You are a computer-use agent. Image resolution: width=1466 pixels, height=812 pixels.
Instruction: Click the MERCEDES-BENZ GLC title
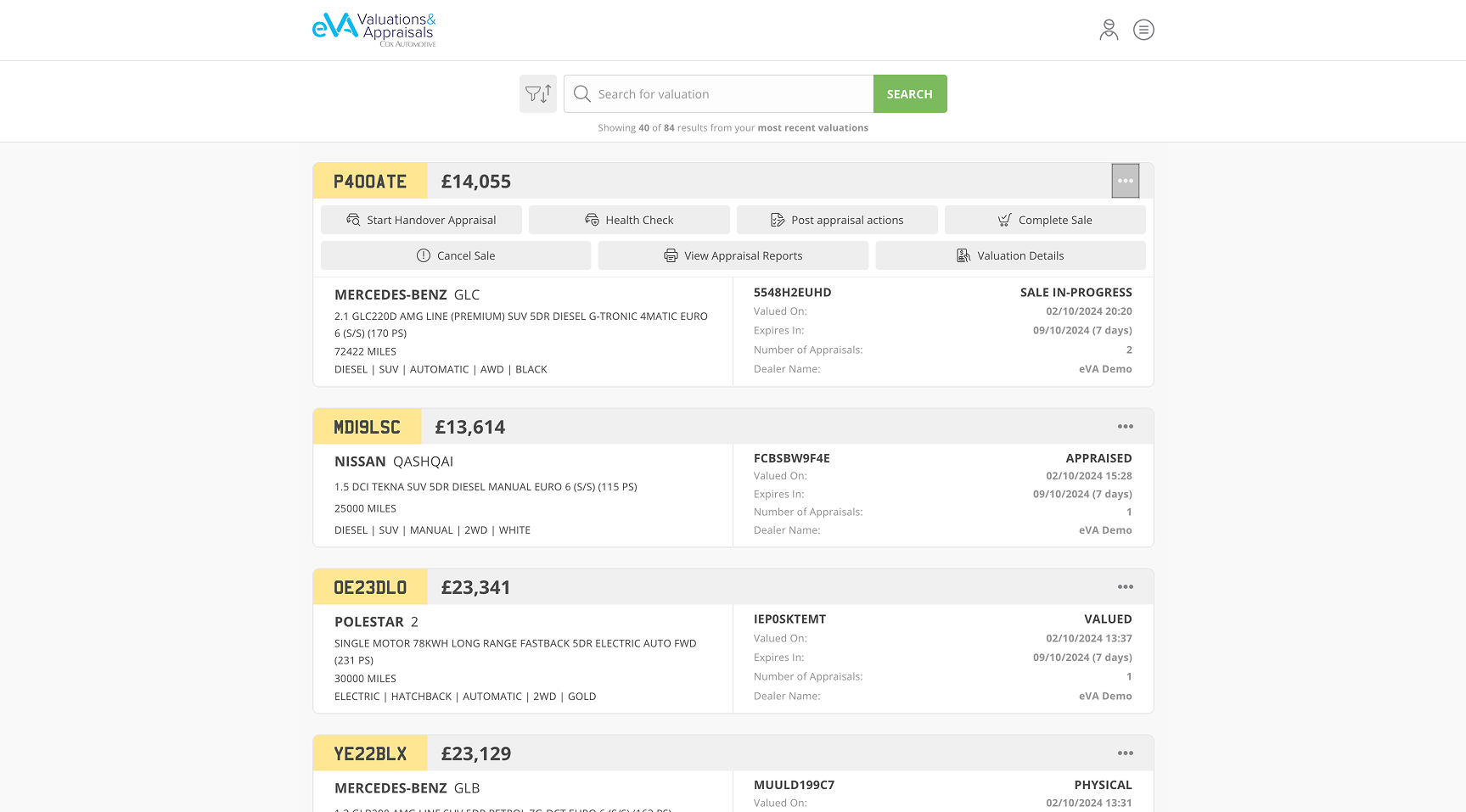click(407, 294)
